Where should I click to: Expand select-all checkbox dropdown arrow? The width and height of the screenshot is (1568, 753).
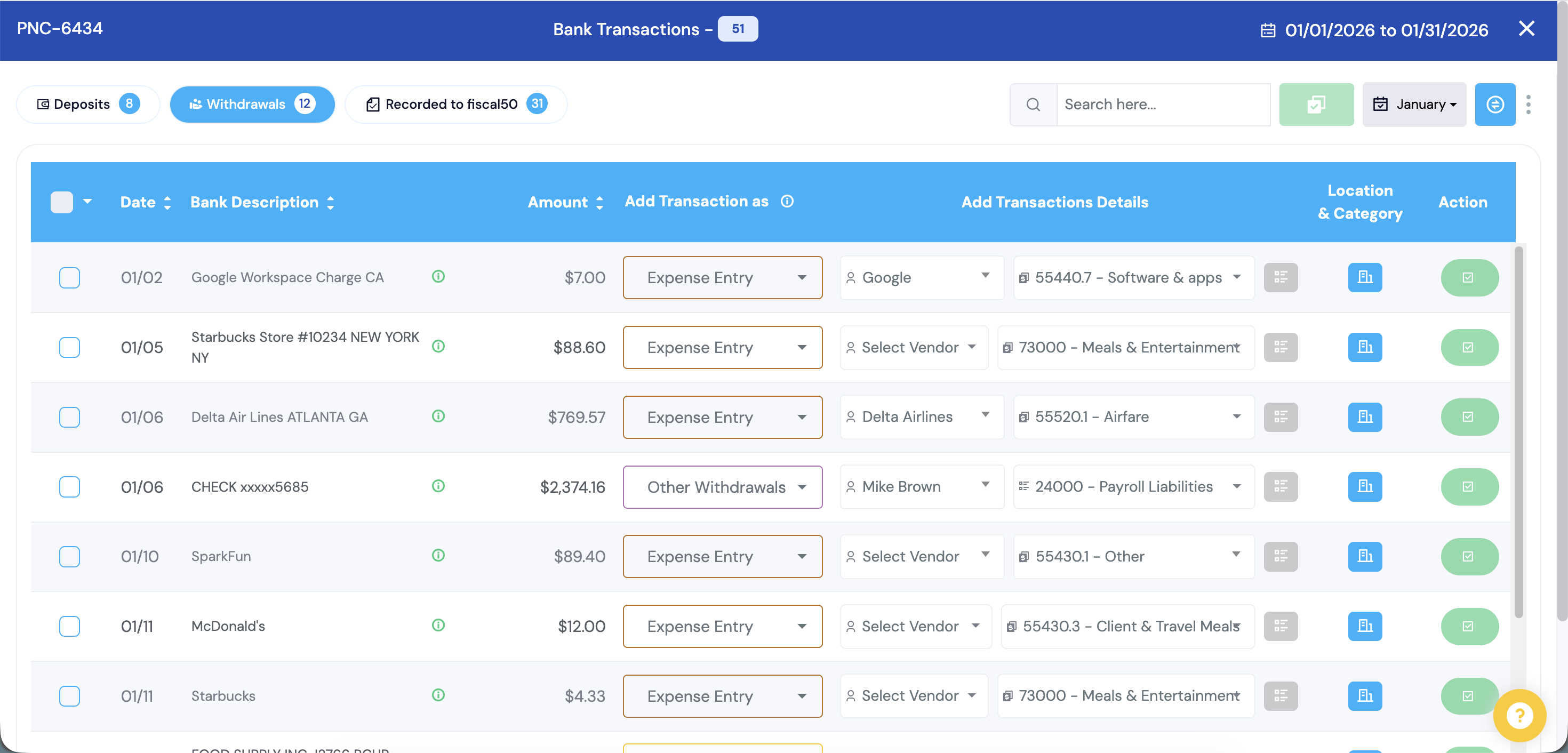pyautogui.click(x=87, y=202)
